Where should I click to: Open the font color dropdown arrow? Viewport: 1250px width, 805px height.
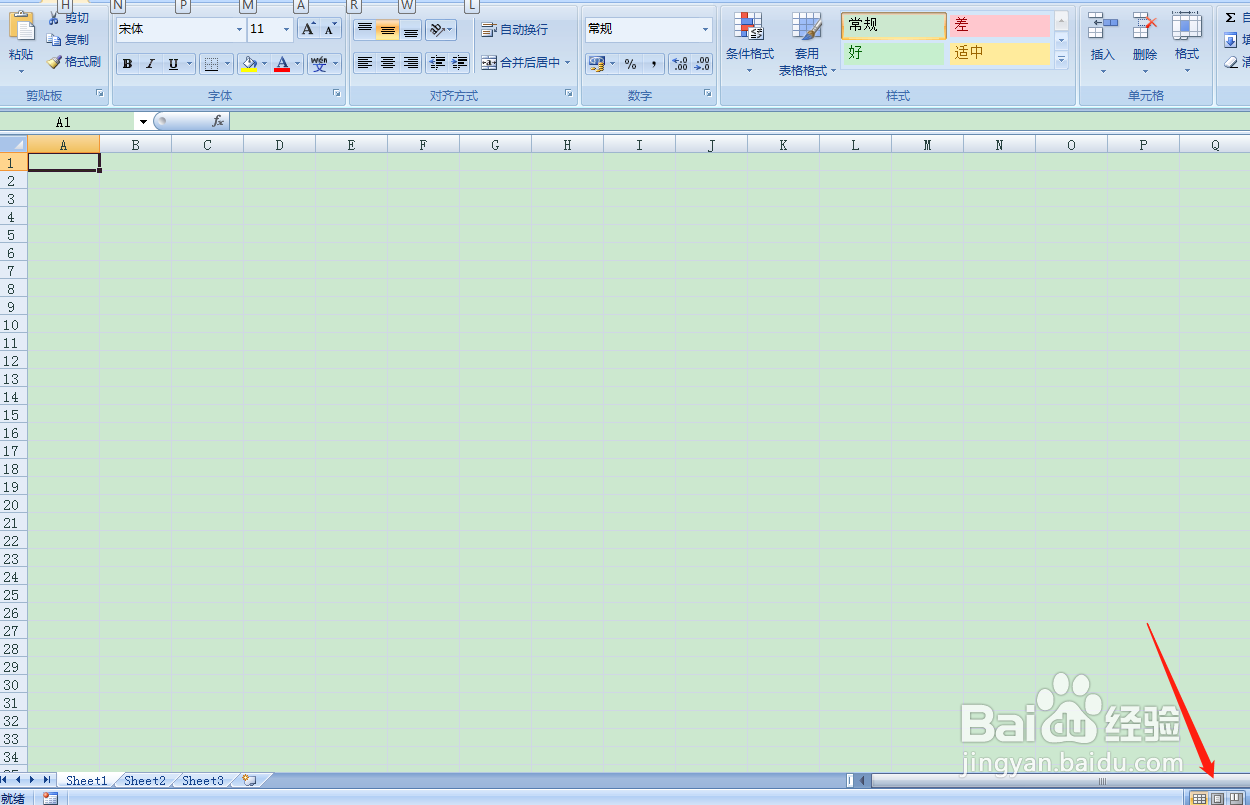point(299,64)
